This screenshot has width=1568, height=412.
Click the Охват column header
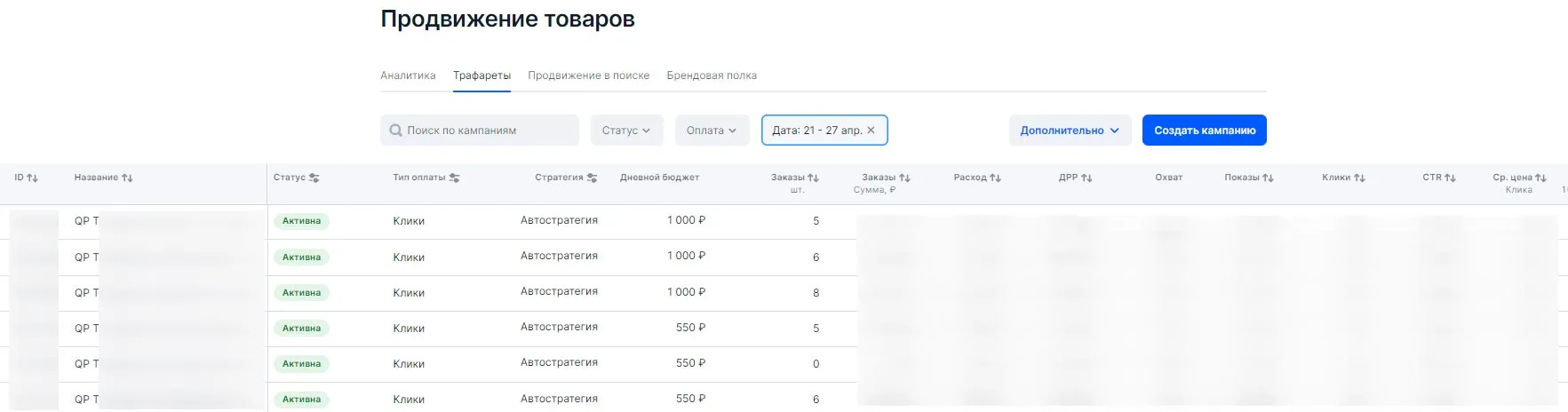click(x=1168, y=178)
